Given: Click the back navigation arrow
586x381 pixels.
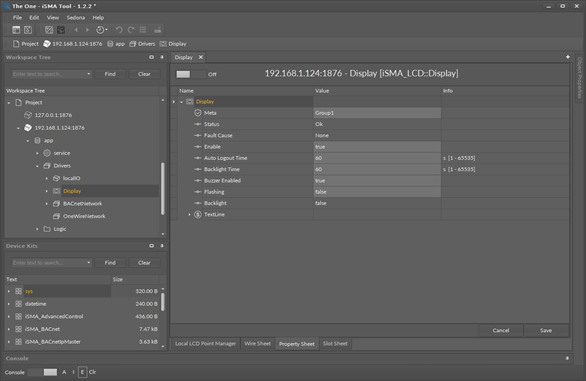Looking at the screenshot, I should (x=76, y=30).
